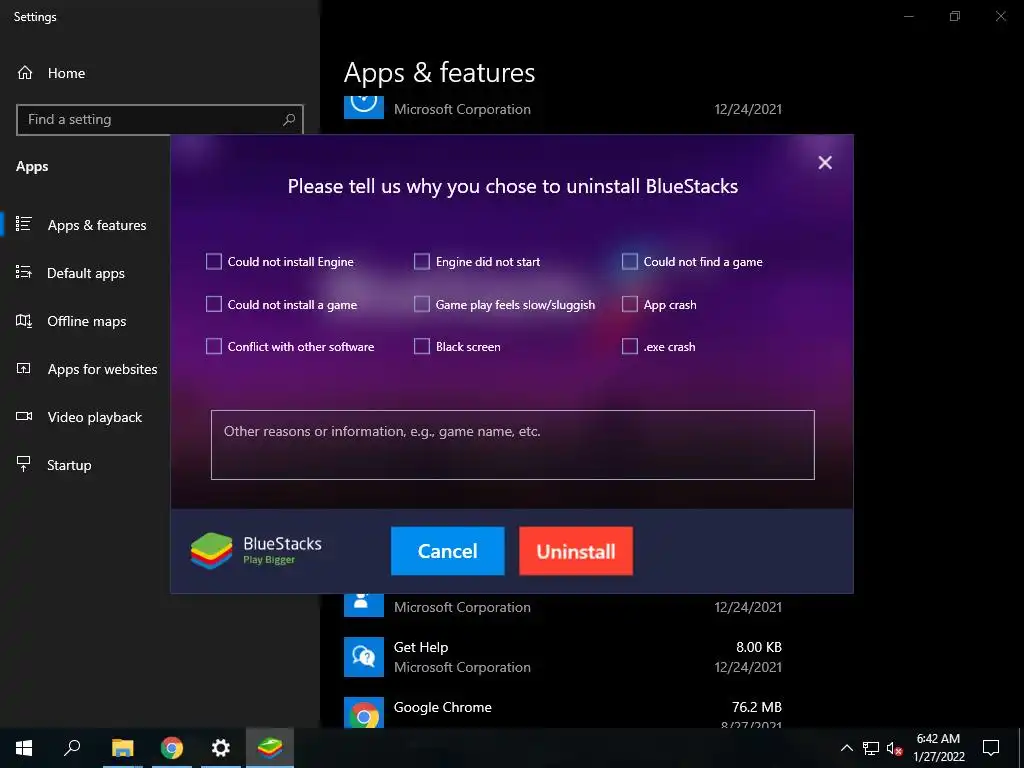The width and height of the screenshot is (1024, 768).
Task: Click the Settings gear on taskbar
Action: pyautogui.click(x=221, y=748)
